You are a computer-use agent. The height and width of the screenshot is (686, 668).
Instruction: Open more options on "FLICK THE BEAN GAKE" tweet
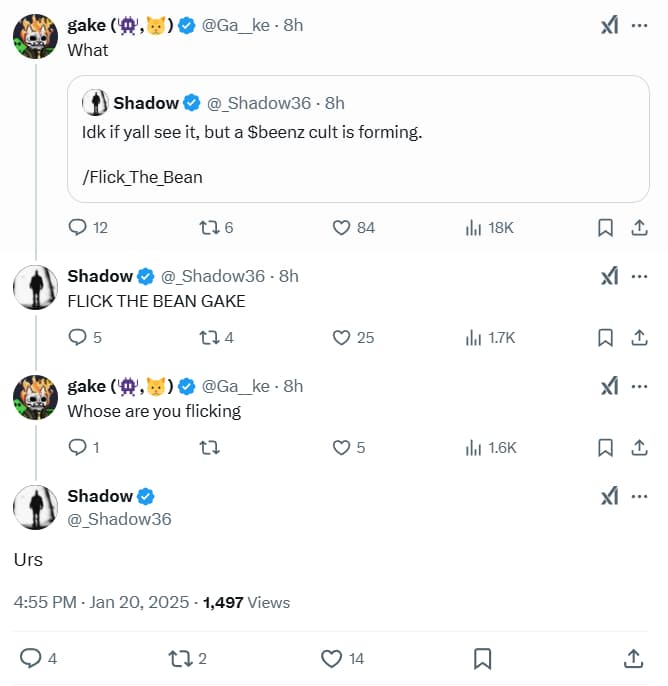tap(639, 276)
